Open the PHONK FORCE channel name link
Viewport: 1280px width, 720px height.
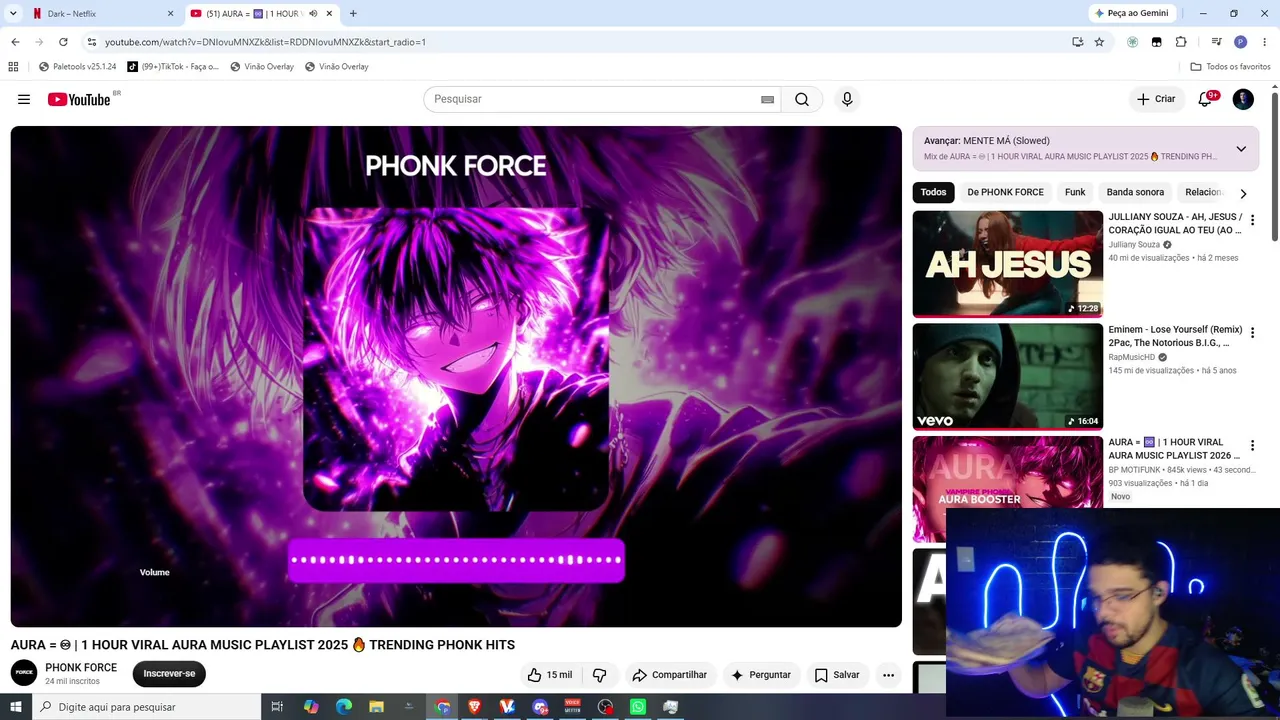(x=81, y=668)
